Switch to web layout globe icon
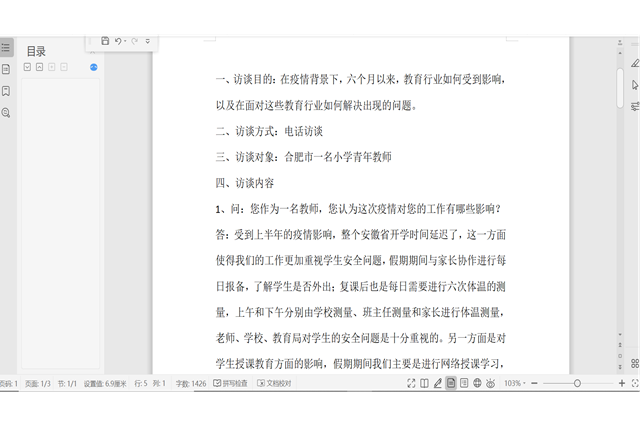Screen dimensions: 640x427 pos(476,383)
